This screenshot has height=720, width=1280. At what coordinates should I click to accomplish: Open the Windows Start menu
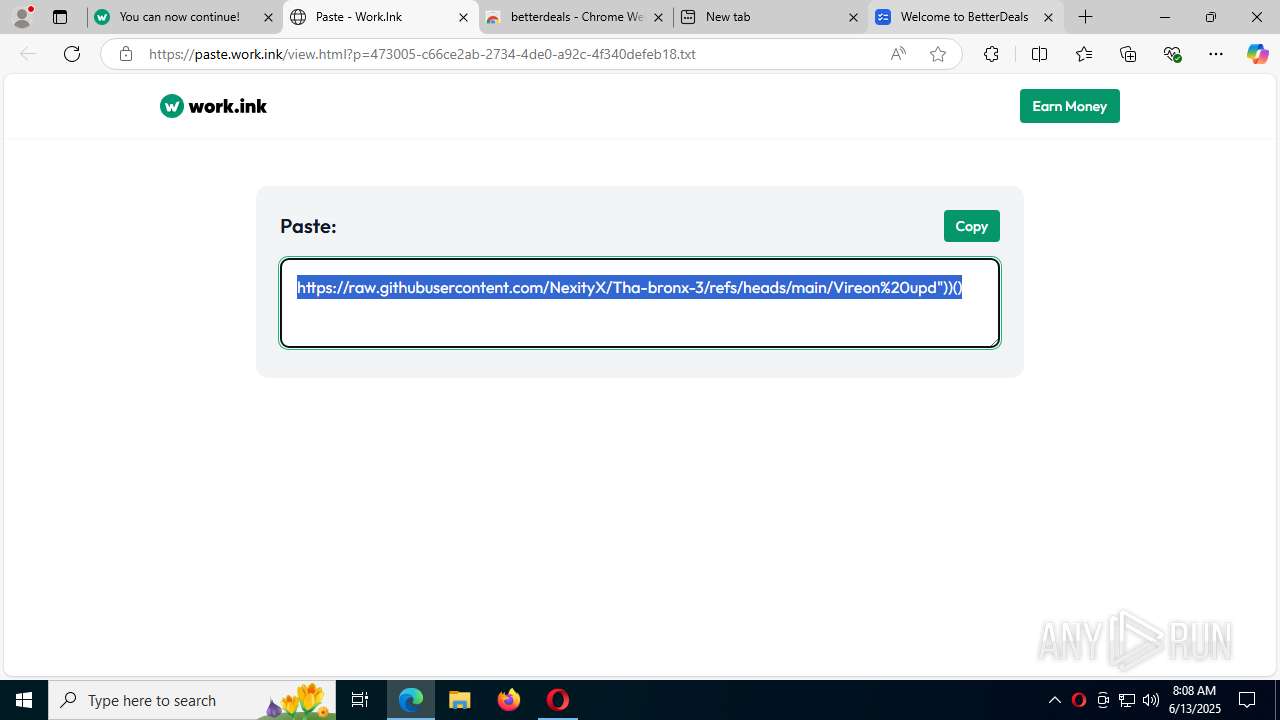coord(24,700)
